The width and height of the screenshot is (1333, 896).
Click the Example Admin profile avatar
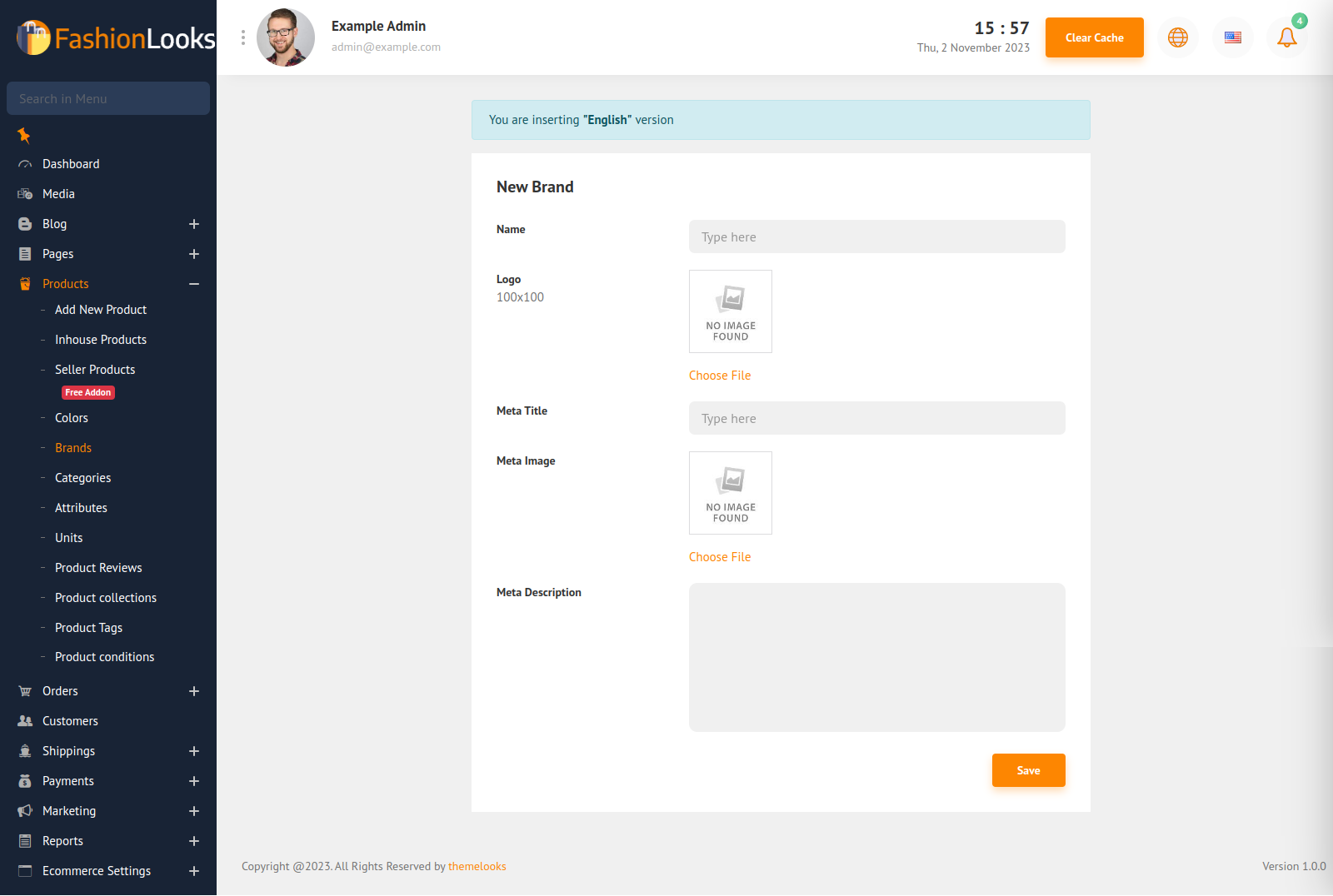pos(286,37)
